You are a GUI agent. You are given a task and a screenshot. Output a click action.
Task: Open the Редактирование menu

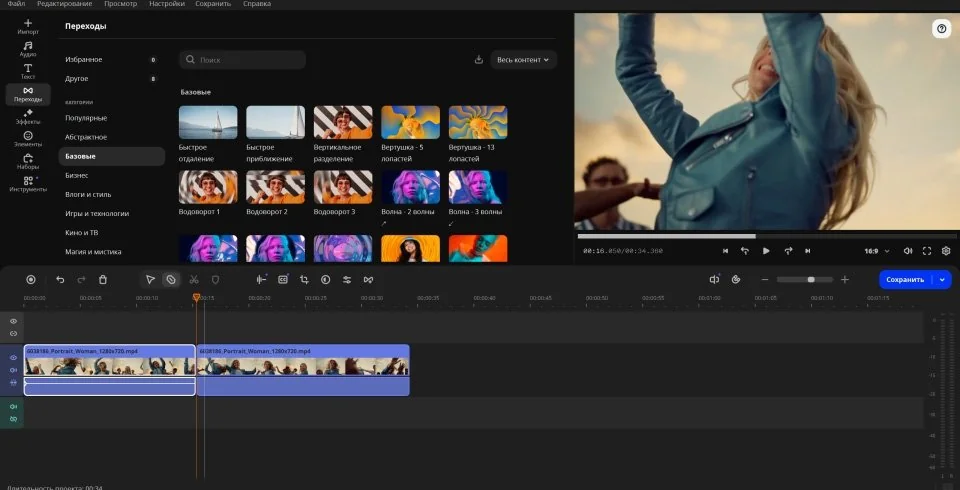tap(64, 4)
